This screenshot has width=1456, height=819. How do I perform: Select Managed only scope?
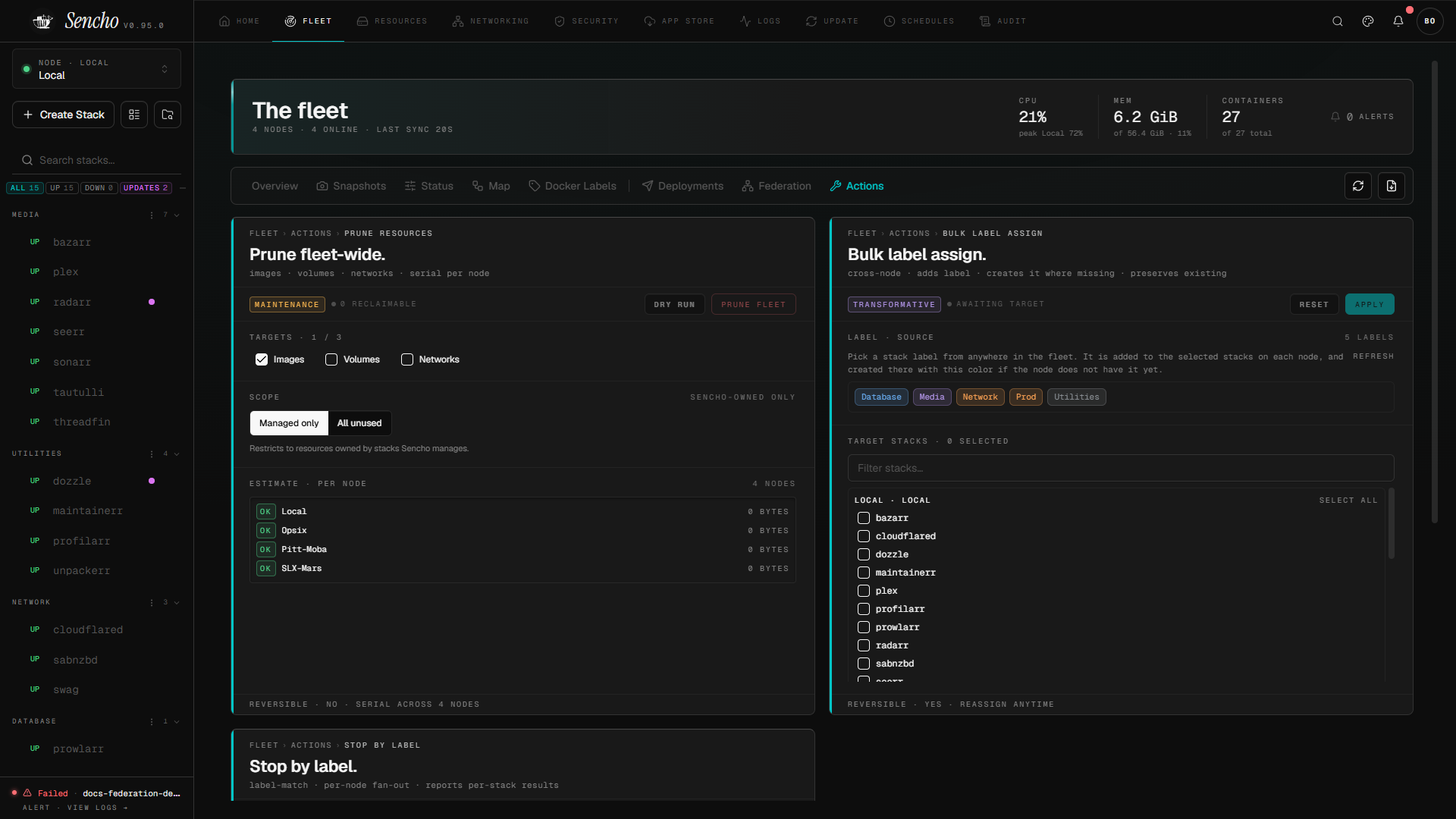(289, 423)
